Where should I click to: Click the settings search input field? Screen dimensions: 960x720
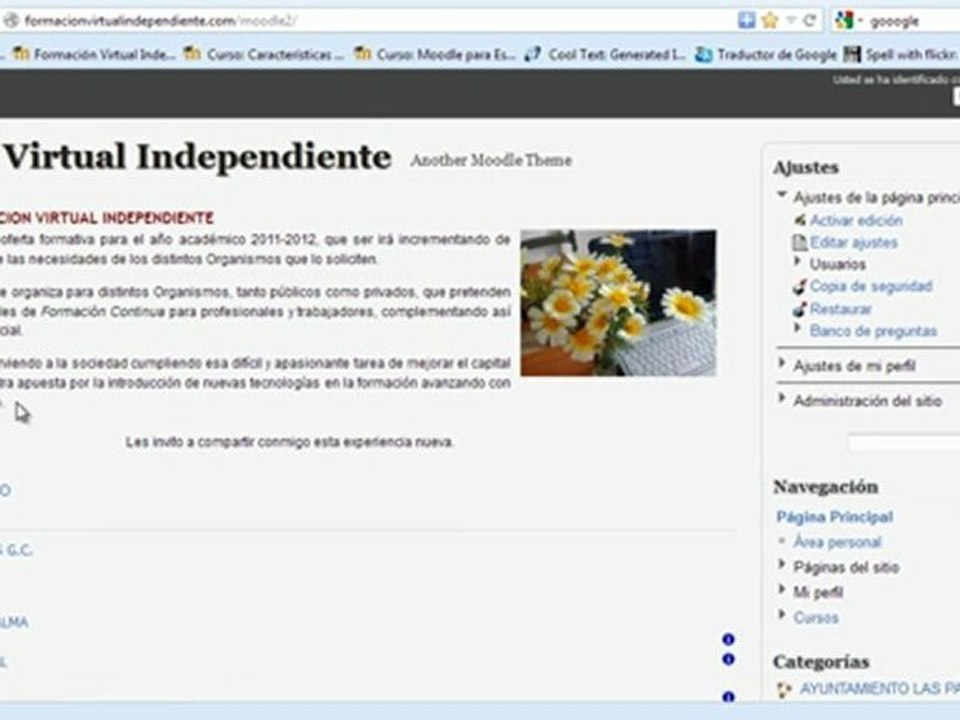(904, 443)
